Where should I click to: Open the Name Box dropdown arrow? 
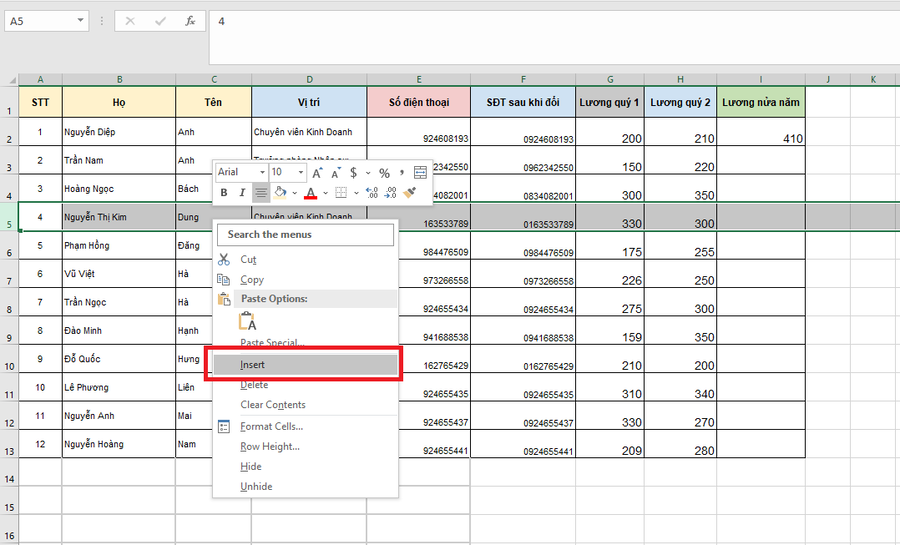(x=80, y=21)
